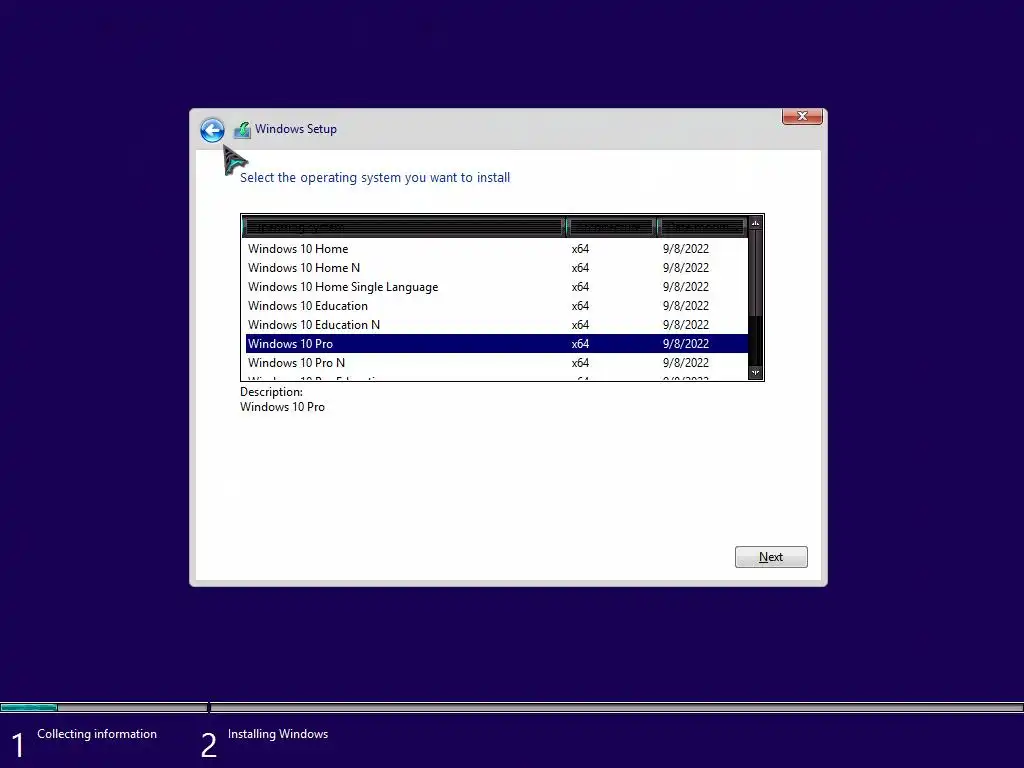Sort by the Architecture column header
This screenshot has height=768, width=1024.
pos(611,227)
